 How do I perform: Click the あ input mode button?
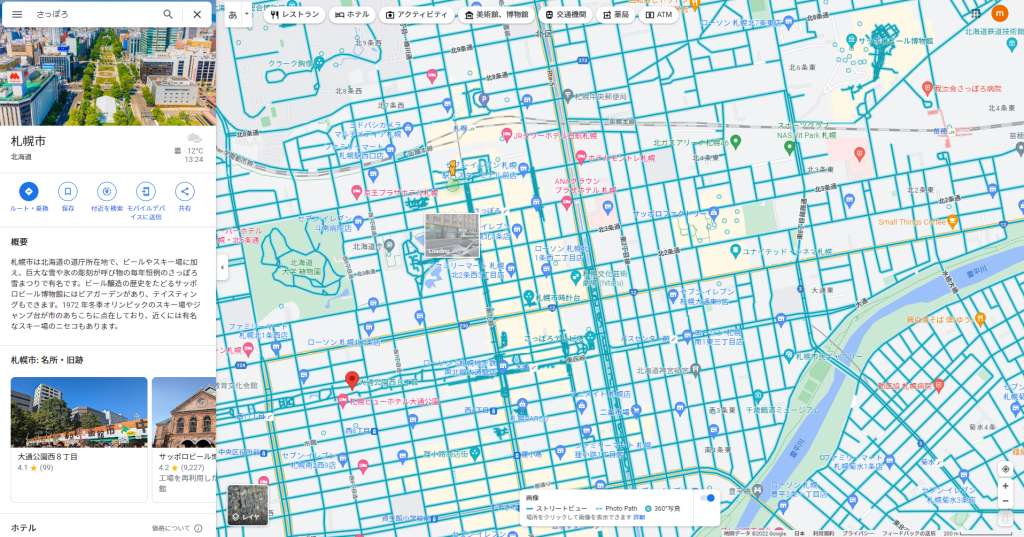coord(232,14)
